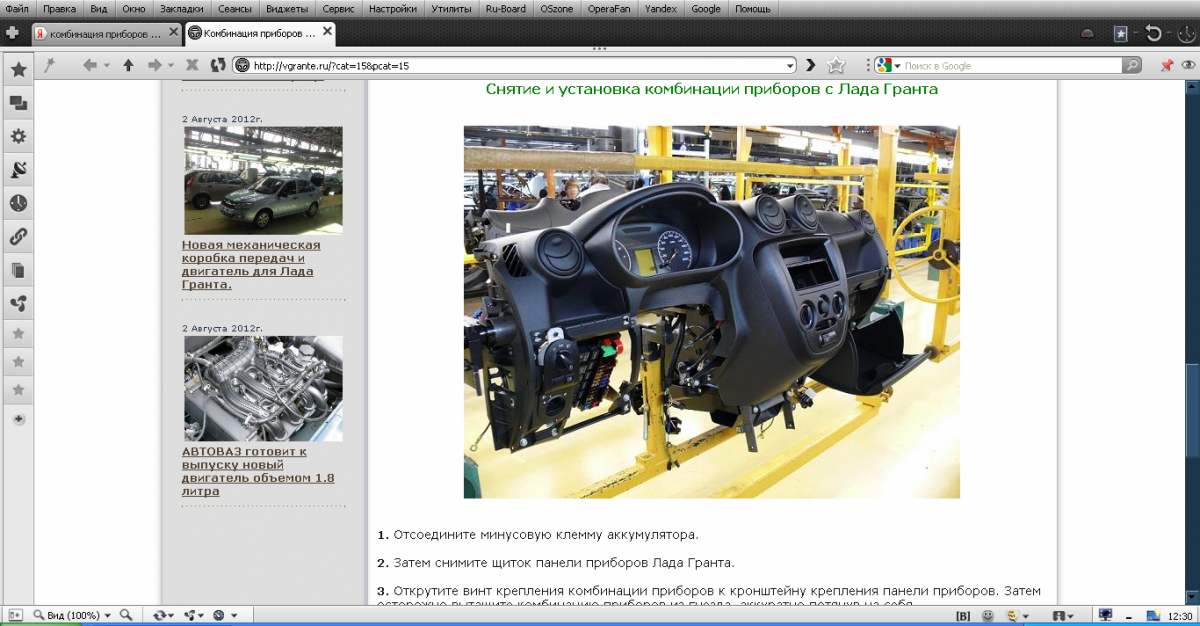
Task: Open the dropdown beside the share nodes in status bar
Action: [x=201, y=615]
